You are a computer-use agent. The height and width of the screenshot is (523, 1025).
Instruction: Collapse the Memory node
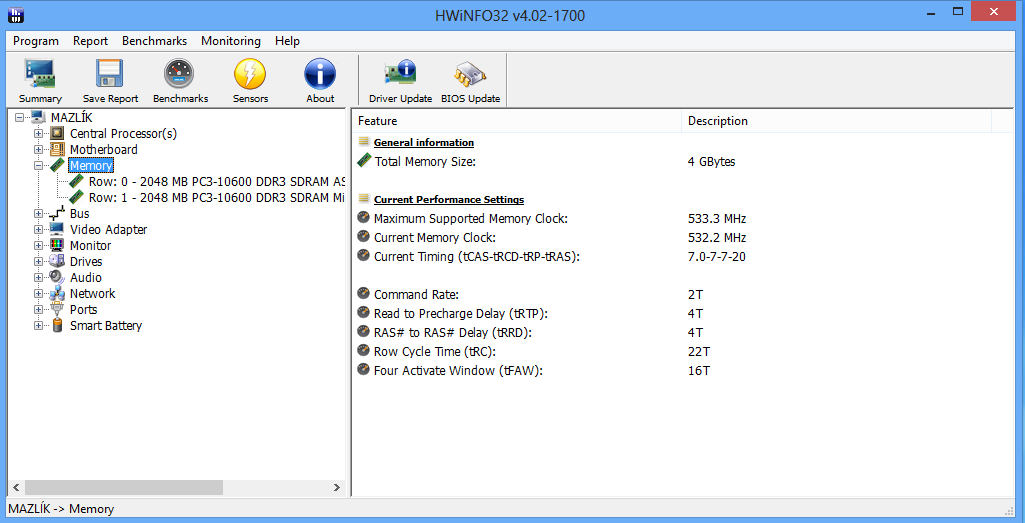39,165
